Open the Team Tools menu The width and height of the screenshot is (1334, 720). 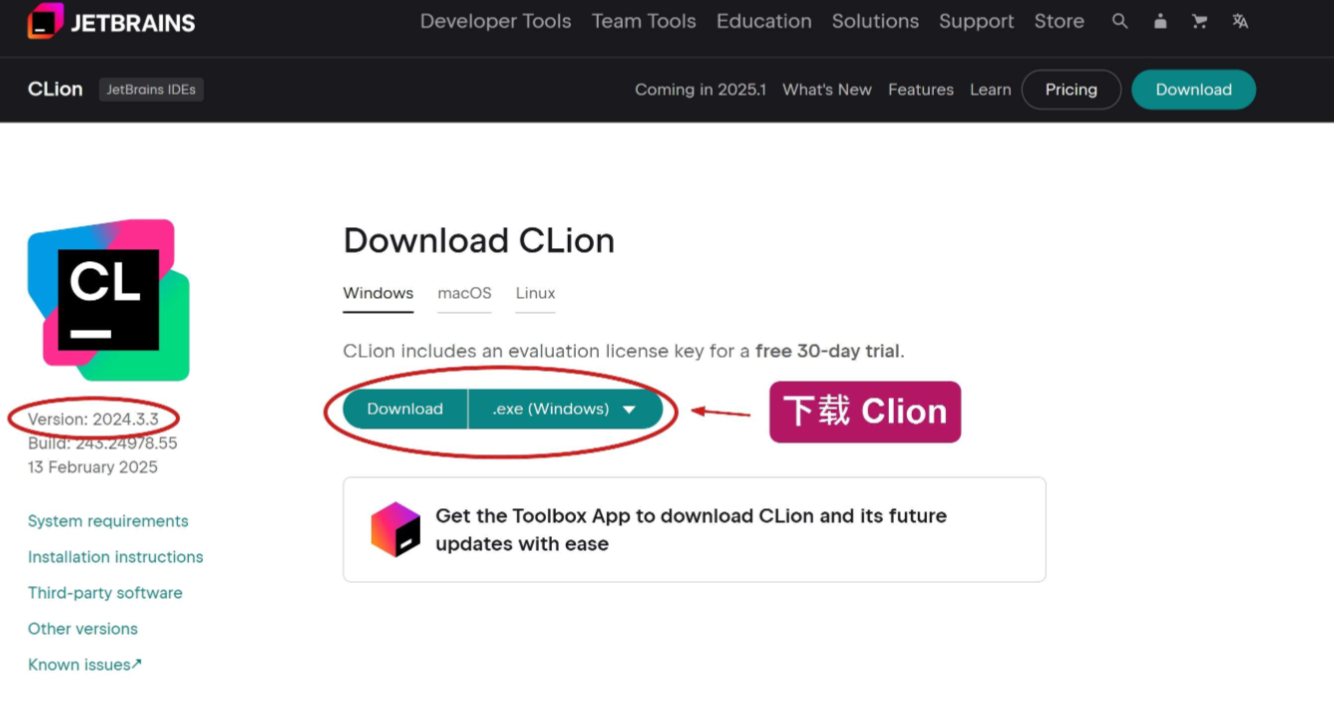coord(644,21)
